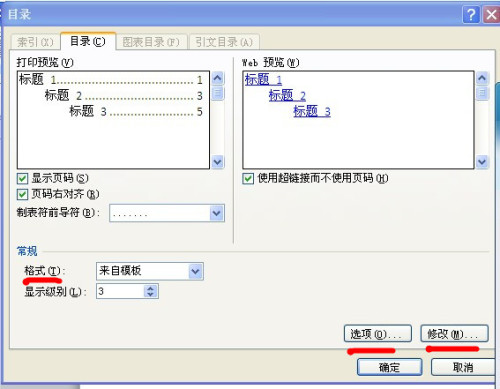500x389 pixels.
Task: Click 标题 2 row in print preview
Action: pos(124,96)
